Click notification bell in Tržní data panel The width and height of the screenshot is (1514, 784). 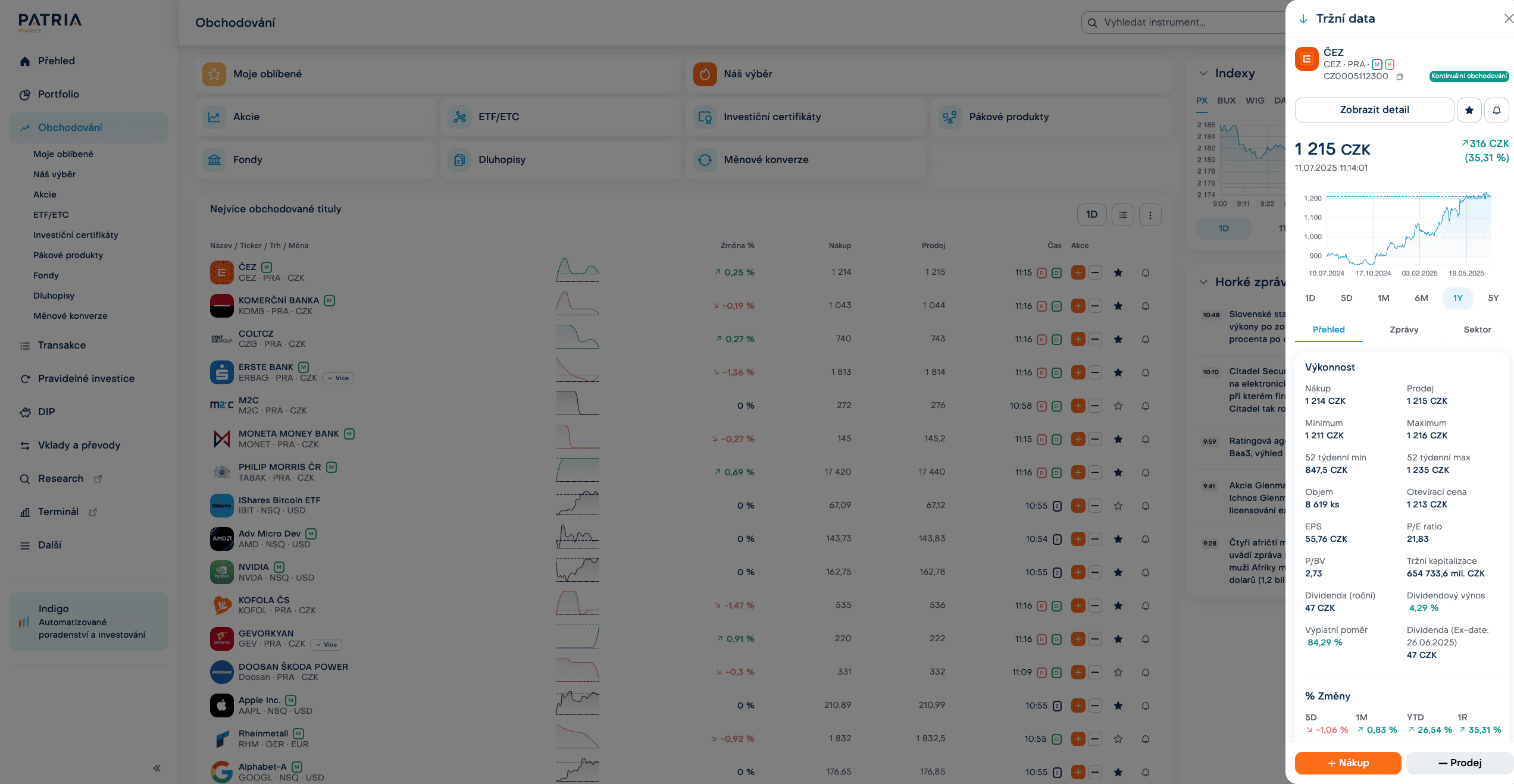tap(1496, 110)
